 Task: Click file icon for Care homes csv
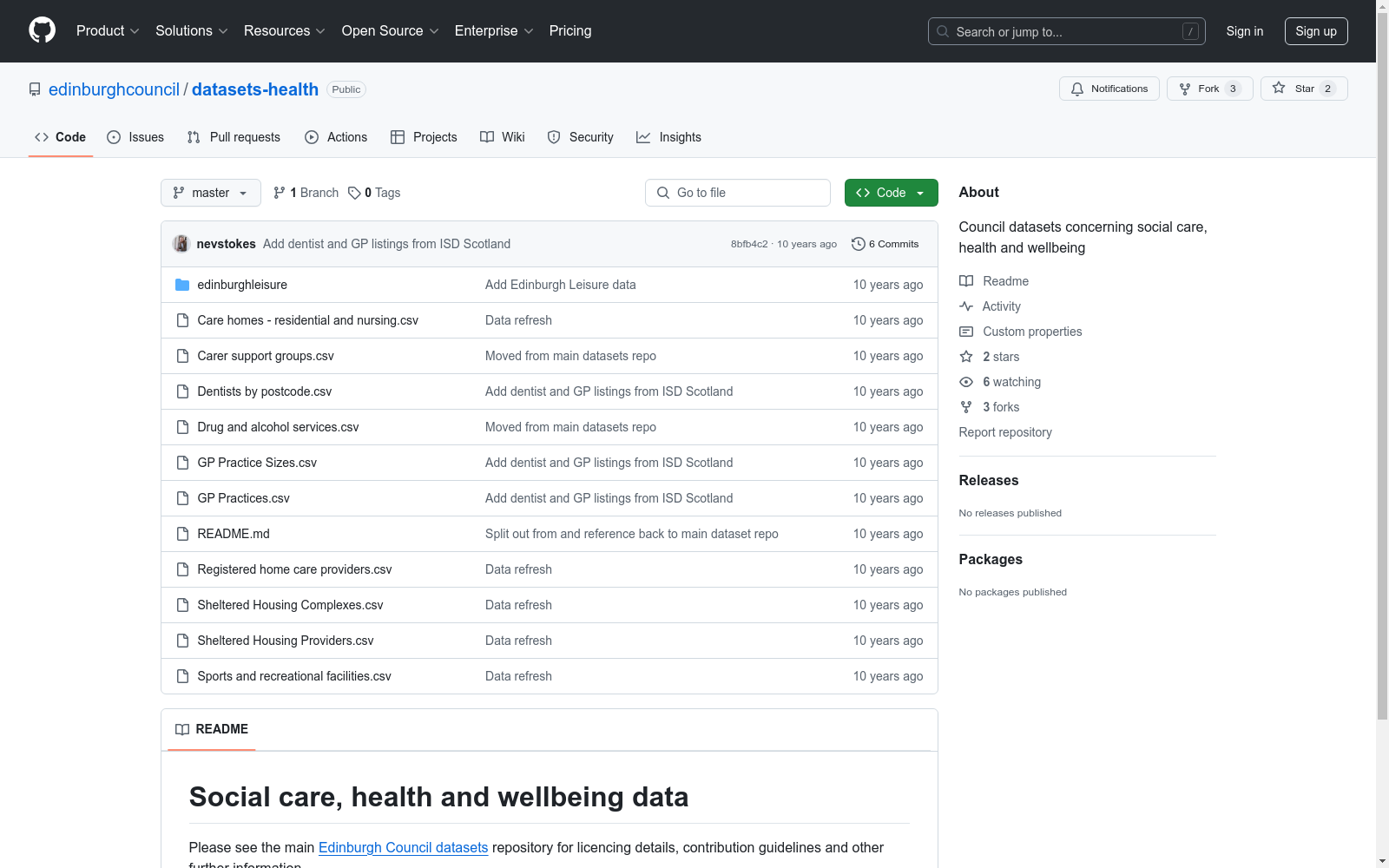(182, 320)
